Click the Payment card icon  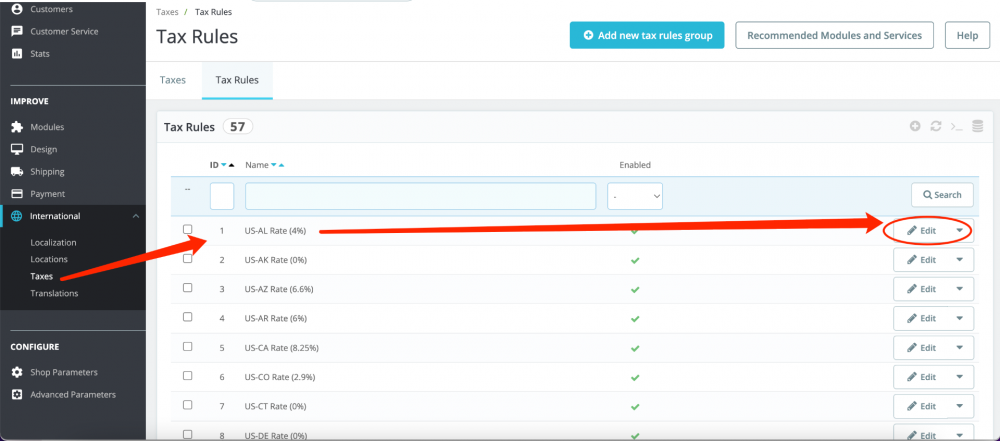[17, 194]
